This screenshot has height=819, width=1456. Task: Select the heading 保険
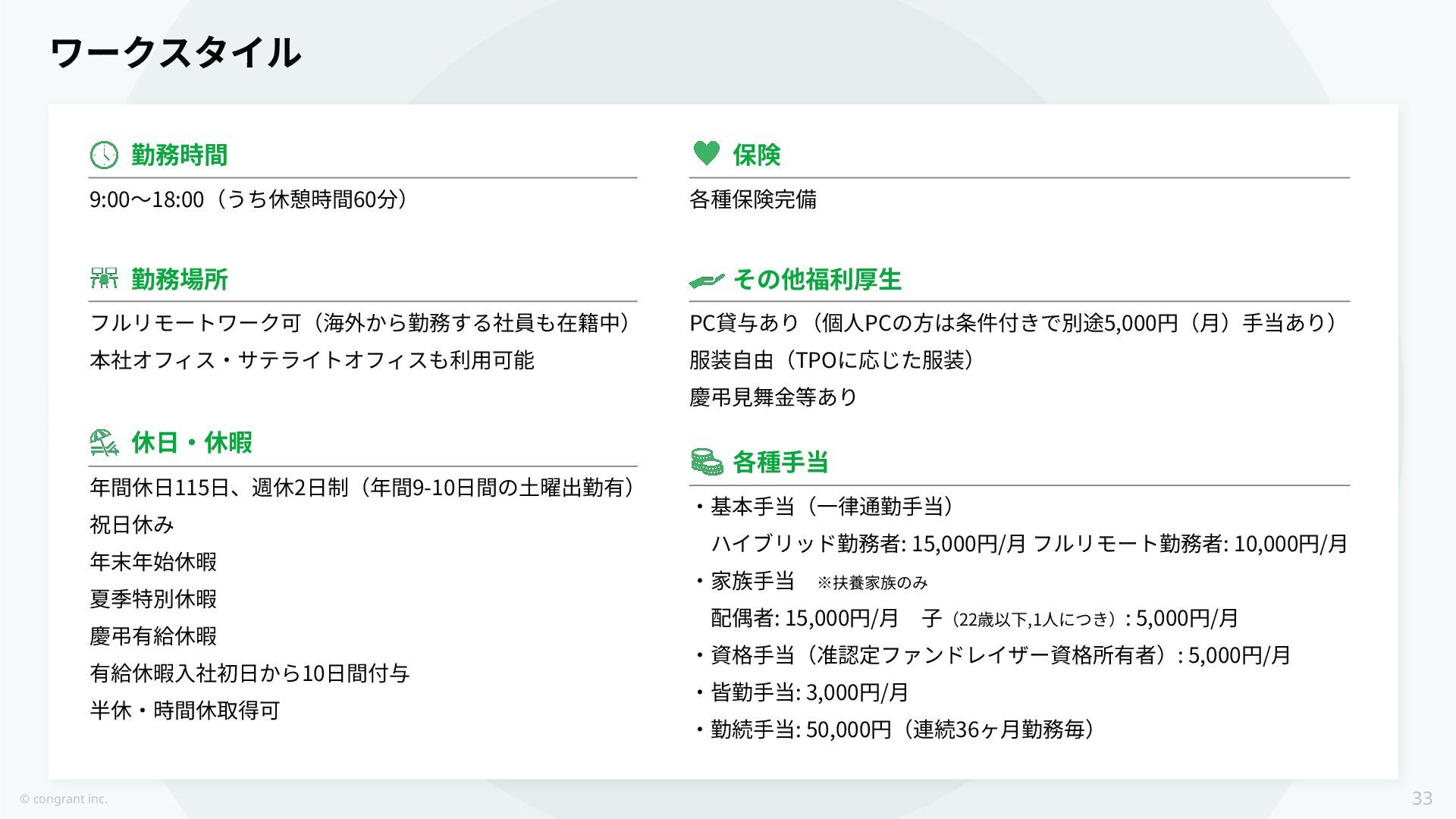(x=756, y=155)
